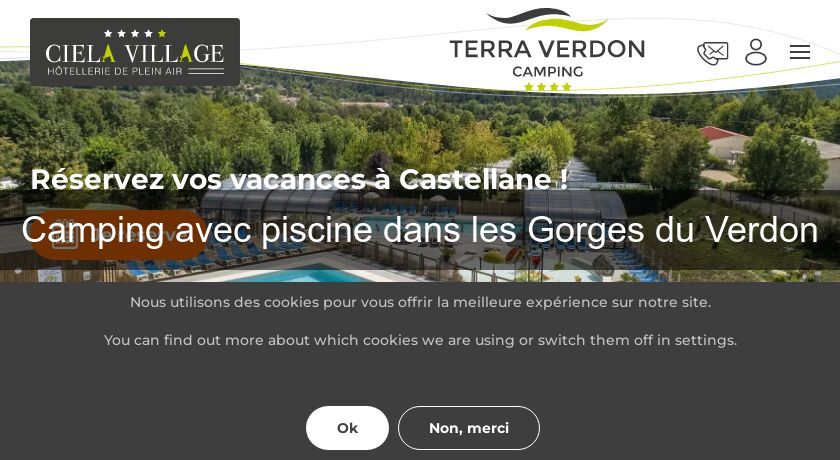The image size is (840, 460).
Task: Click the Ciela Village logo
Action: (135, 52)
